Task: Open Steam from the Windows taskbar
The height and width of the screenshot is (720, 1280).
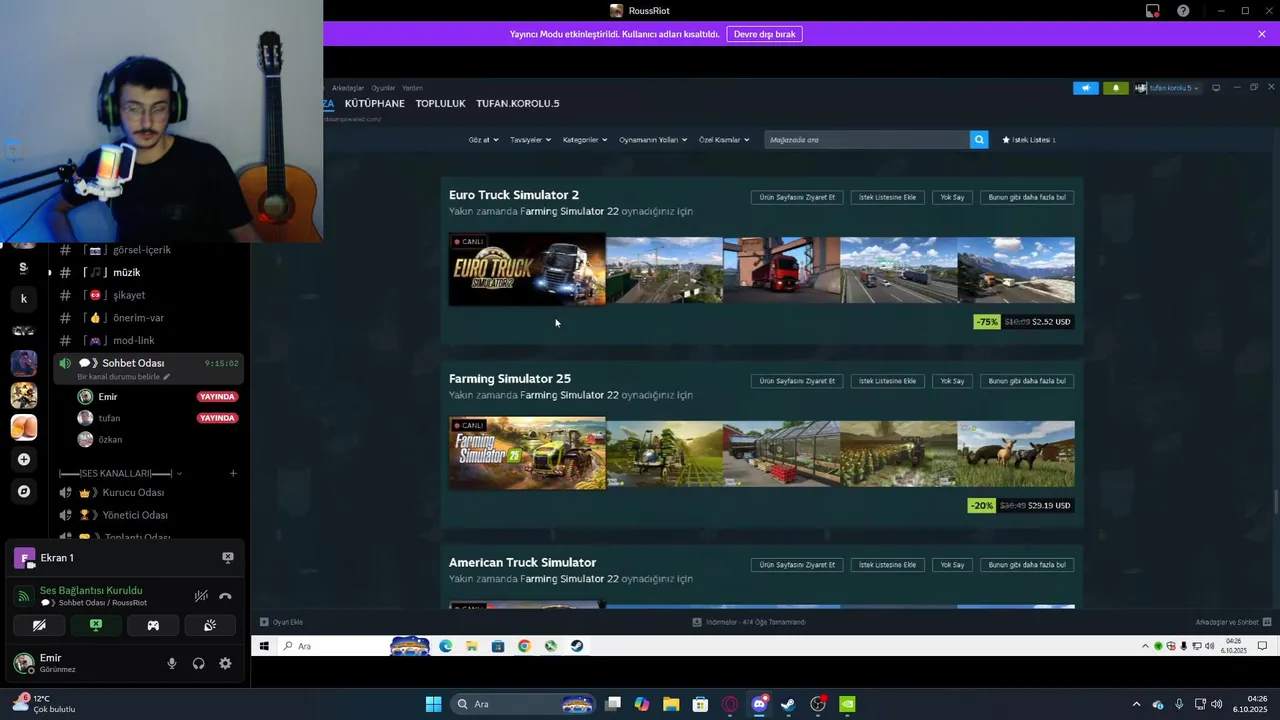Action: pos(788,704)
